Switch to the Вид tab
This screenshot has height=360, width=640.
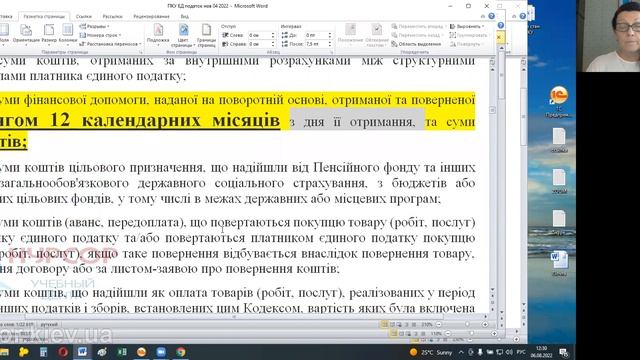[x=184, y=16]
